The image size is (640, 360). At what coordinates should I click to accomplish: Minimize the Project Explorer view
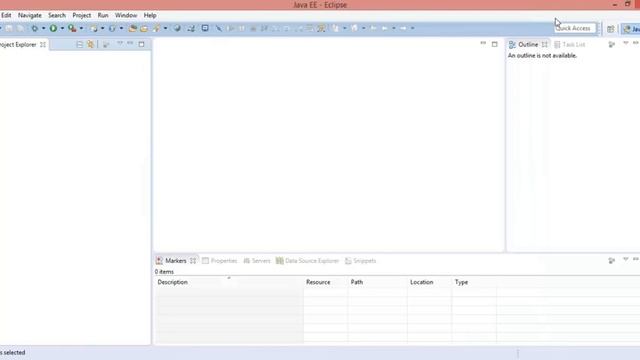[130, 43]
